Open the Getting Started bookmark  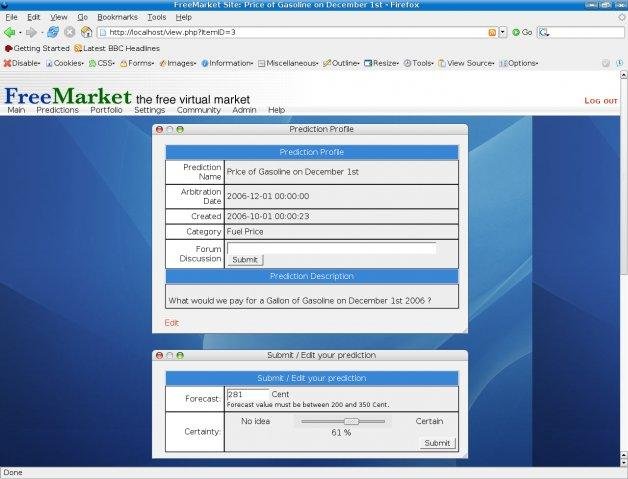tap(37, 48)
